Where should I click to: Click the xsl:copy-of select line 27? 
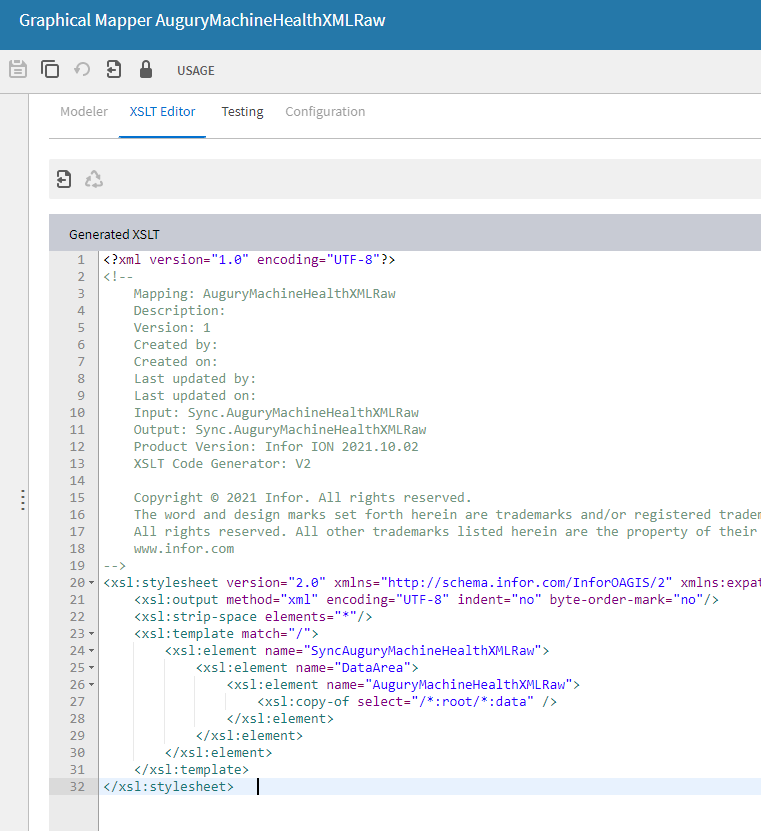pyautogui.click(x=407, y=701)
